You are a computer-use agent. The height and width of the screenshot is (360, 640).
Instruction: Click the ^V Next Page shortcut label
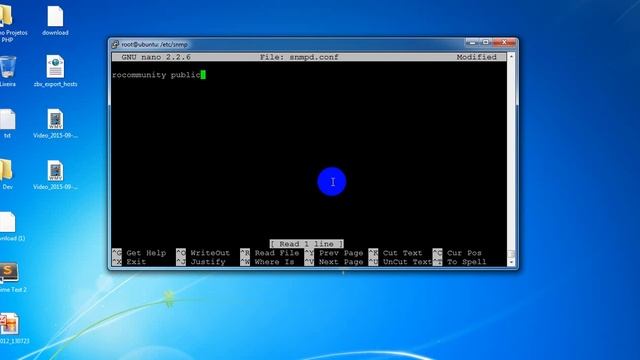pos(334,262)
